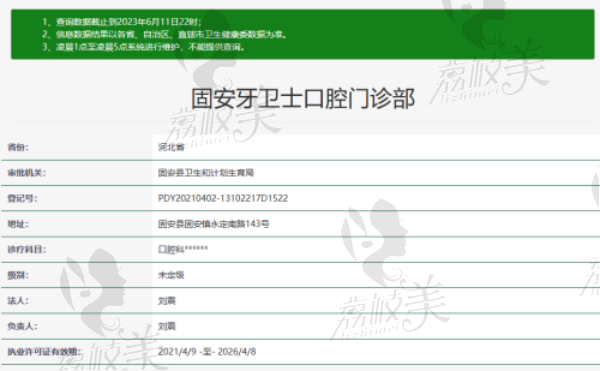
Task: Click the 省份 label
Action: 18,147
